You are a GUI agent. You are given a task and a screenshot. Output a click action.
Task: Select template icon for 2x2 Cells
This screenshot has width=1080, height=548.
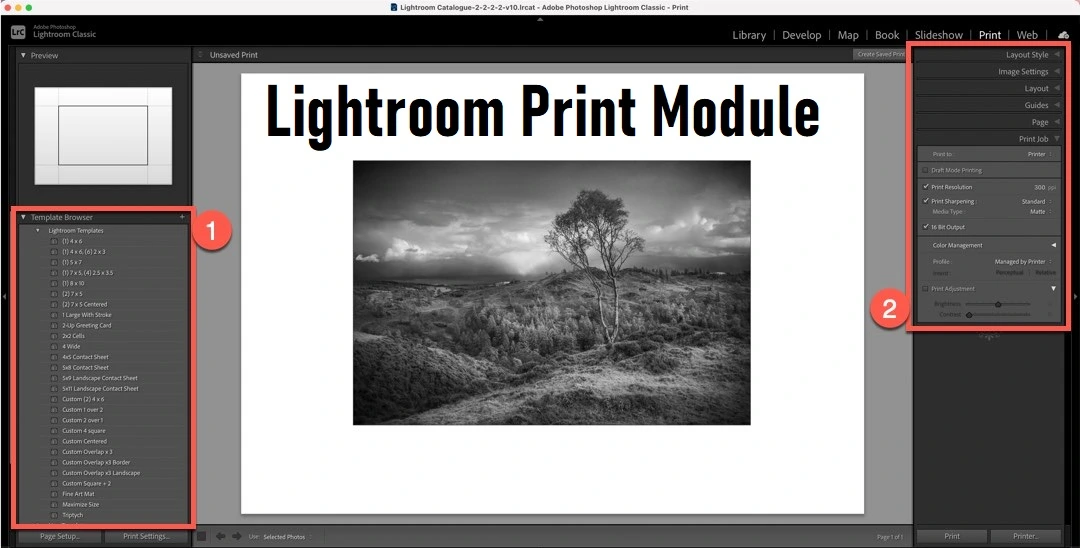[54, 336]
